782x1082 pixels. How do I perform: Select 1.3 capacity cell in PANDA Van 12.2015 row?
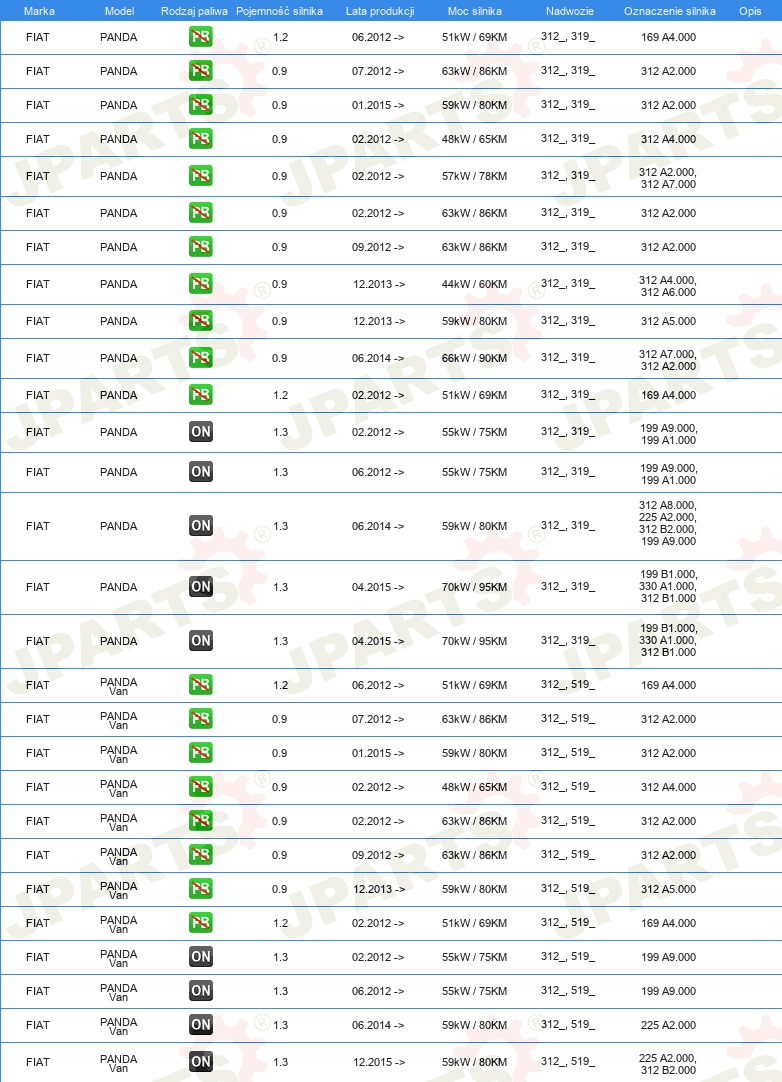(x=280, y=1062)
